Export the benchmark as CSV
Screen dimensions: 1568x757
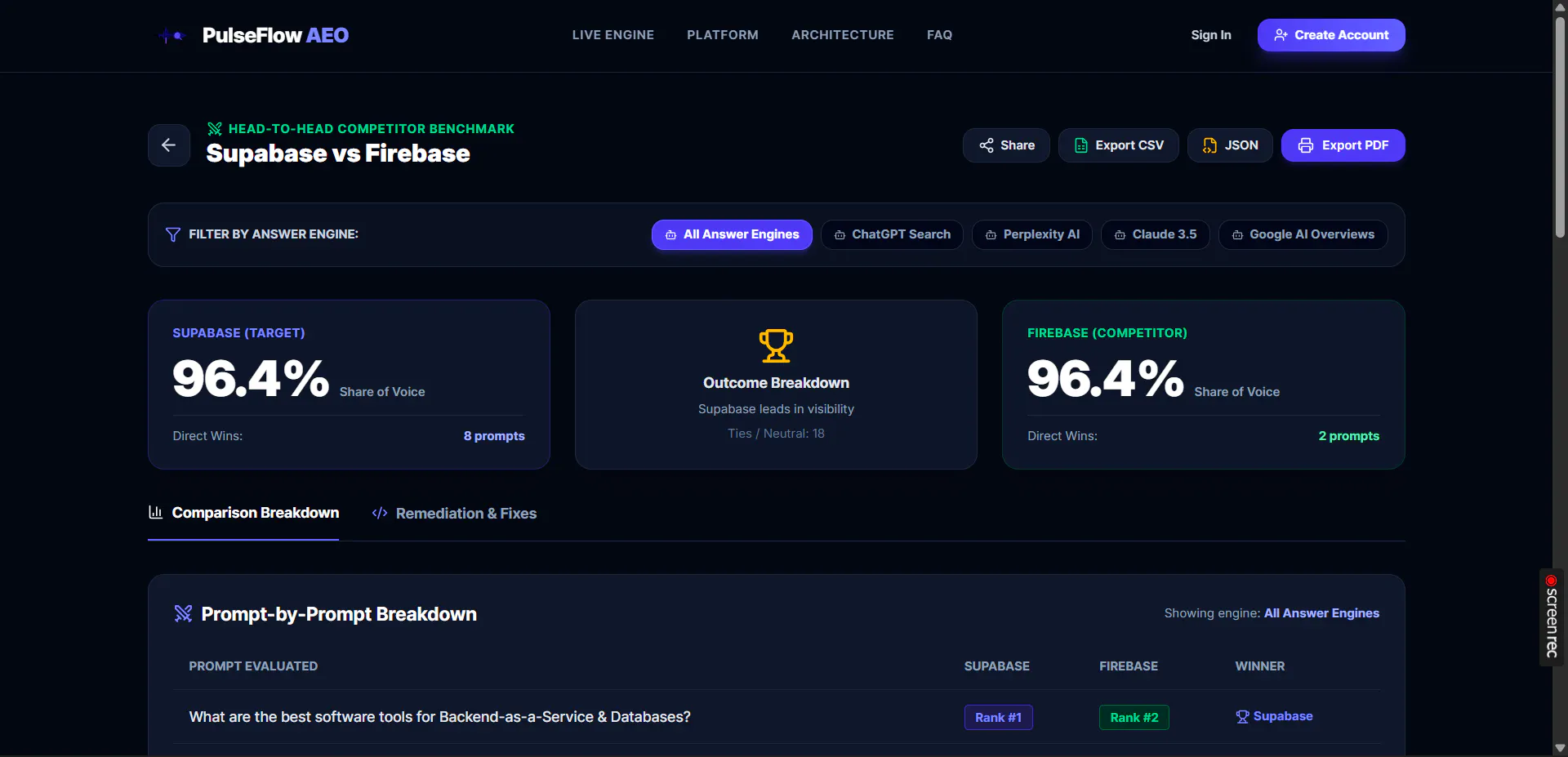1118,145
